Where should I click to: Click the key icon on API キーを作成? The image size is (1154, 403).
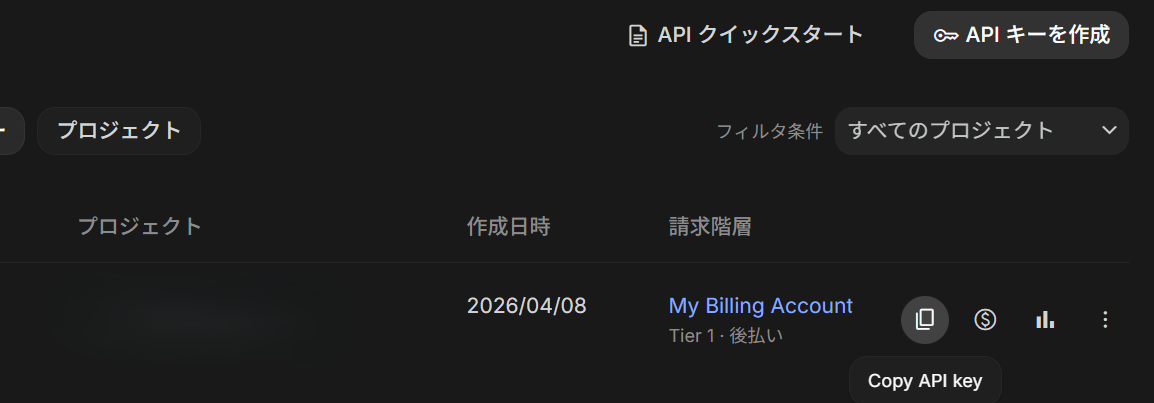946,36
